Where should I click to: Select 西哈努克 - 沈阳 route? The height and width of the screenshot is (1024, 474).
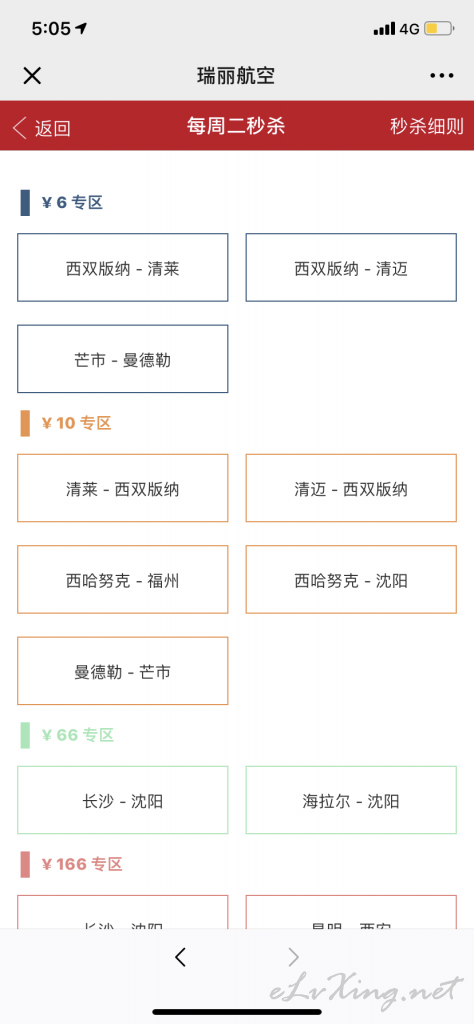tap(351, 580)
